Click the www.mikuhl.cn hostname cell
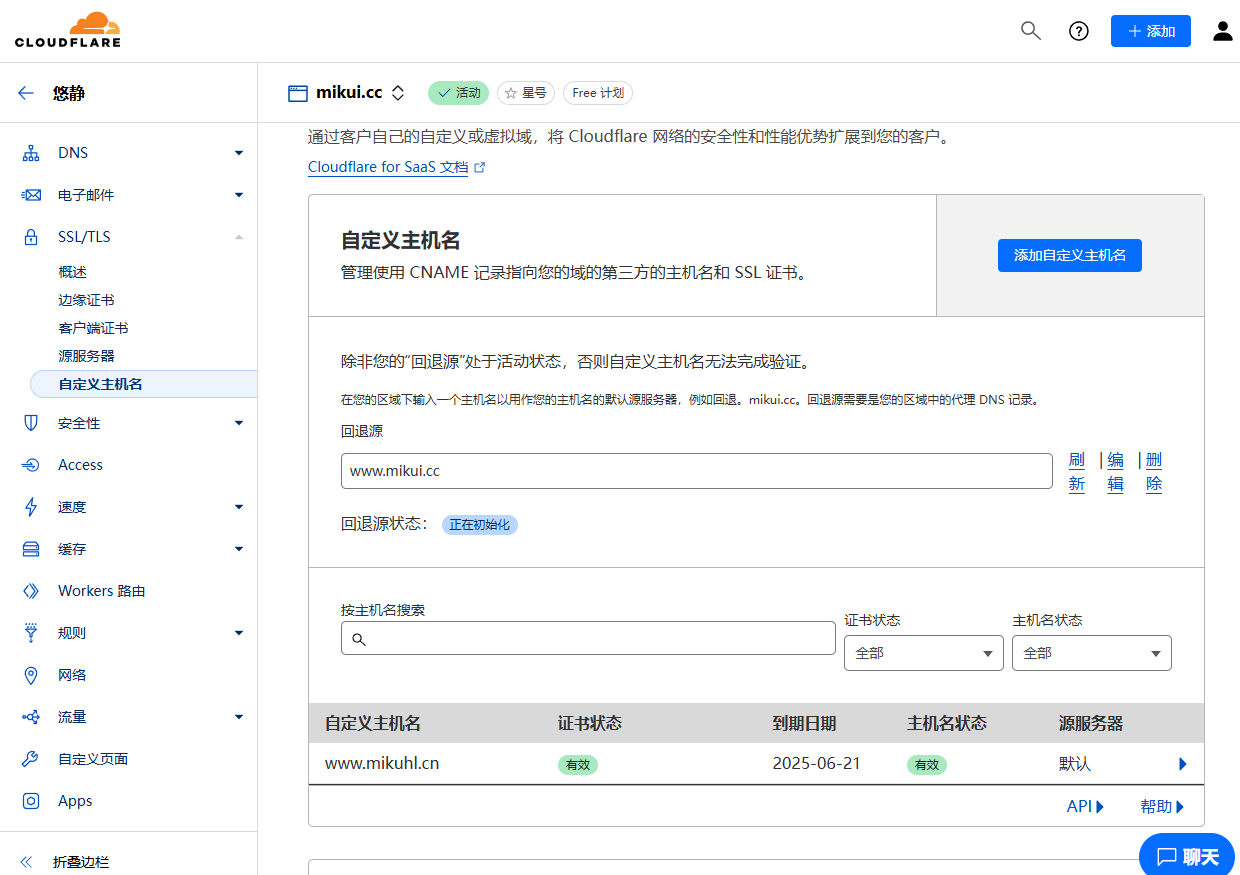1240x875 pixels. 382,763
